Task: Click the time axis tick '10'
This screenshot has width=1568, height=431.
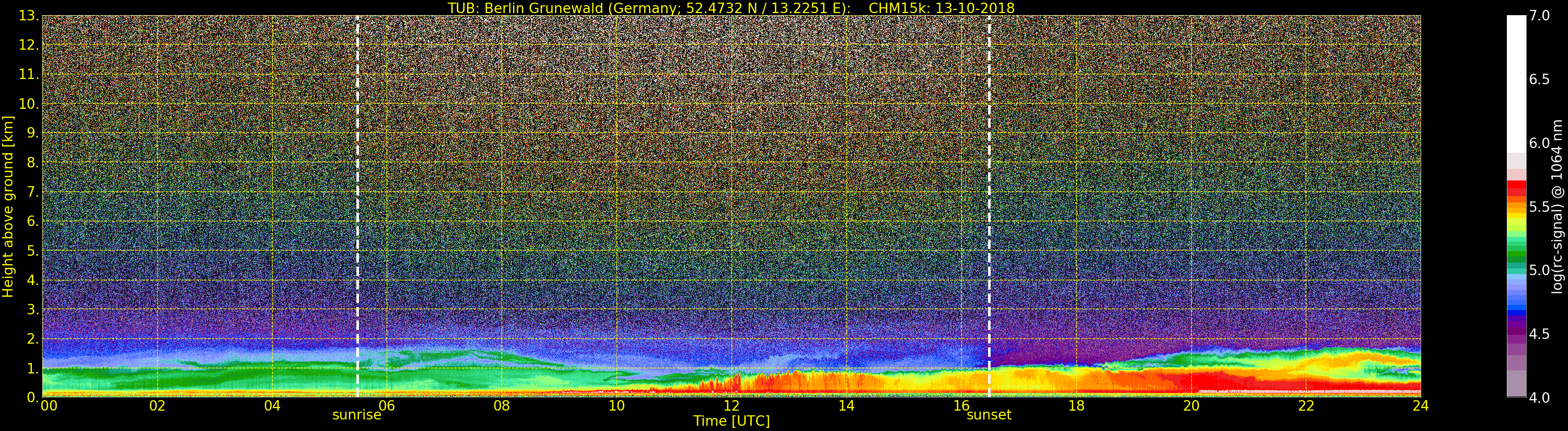Action: tap(617, 405)
